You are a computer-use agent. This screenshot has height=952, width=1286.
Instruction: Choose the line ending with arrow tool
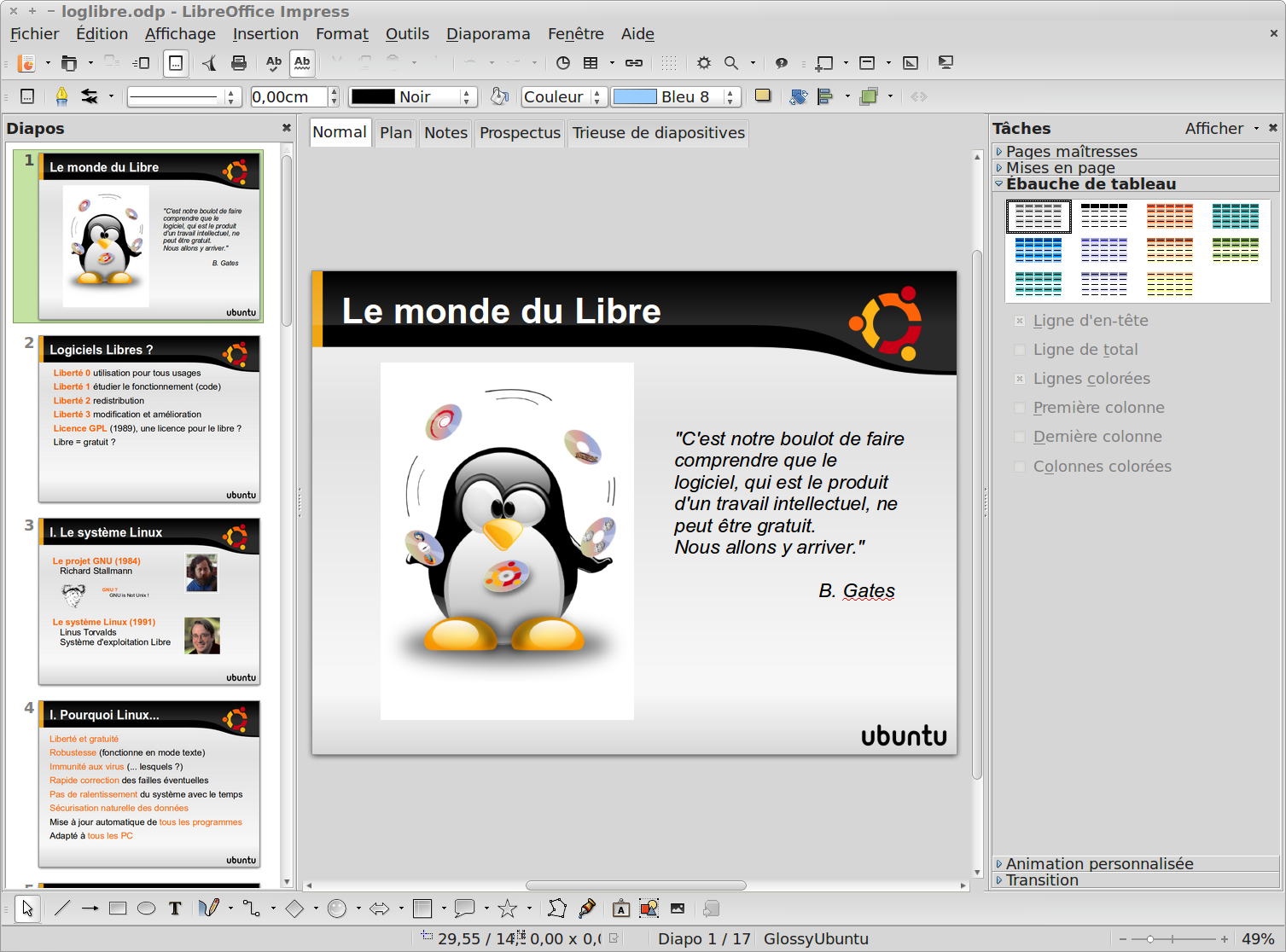[x=90, y=908]
